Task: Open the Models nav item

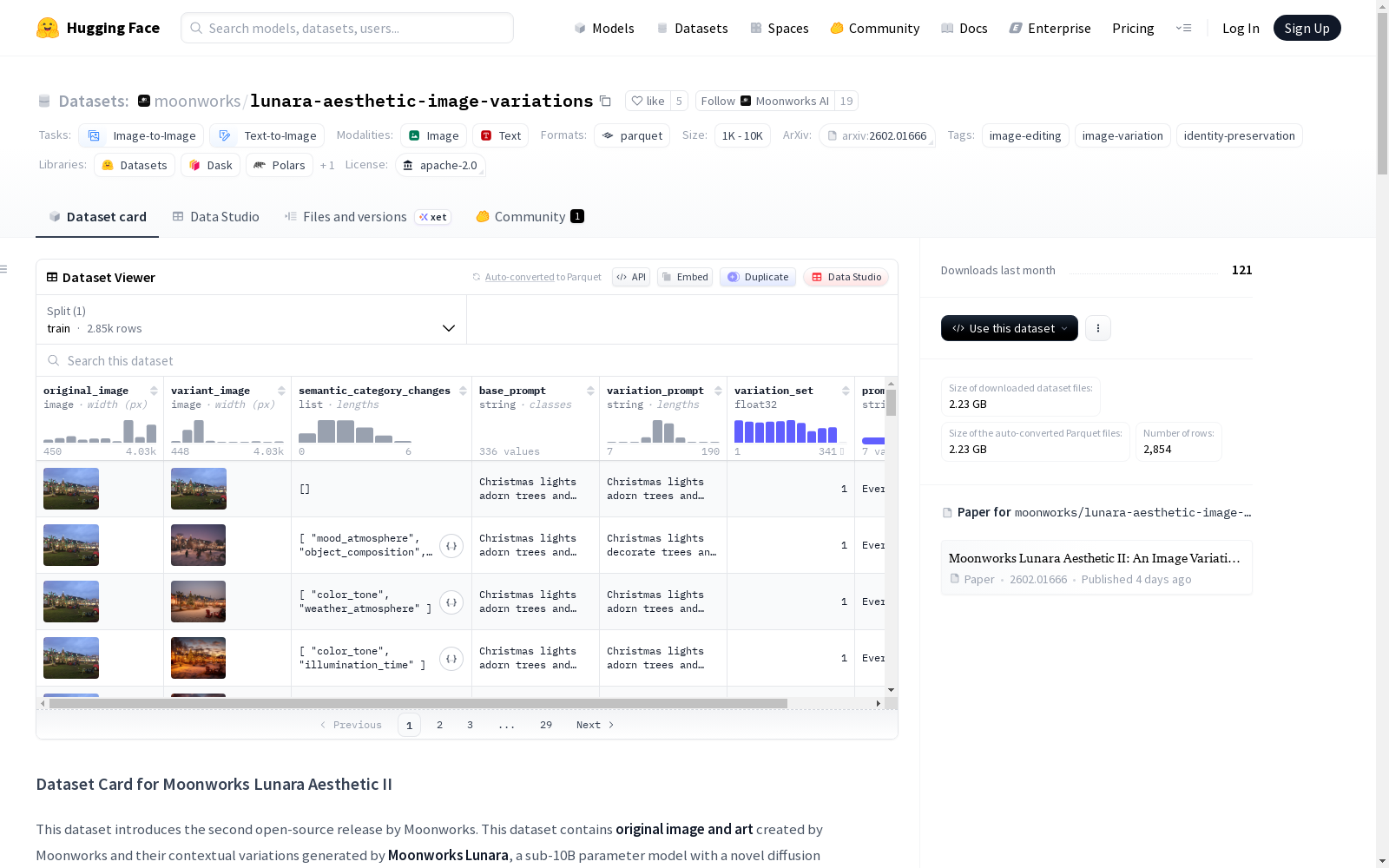Action: [x=604, y=28]
